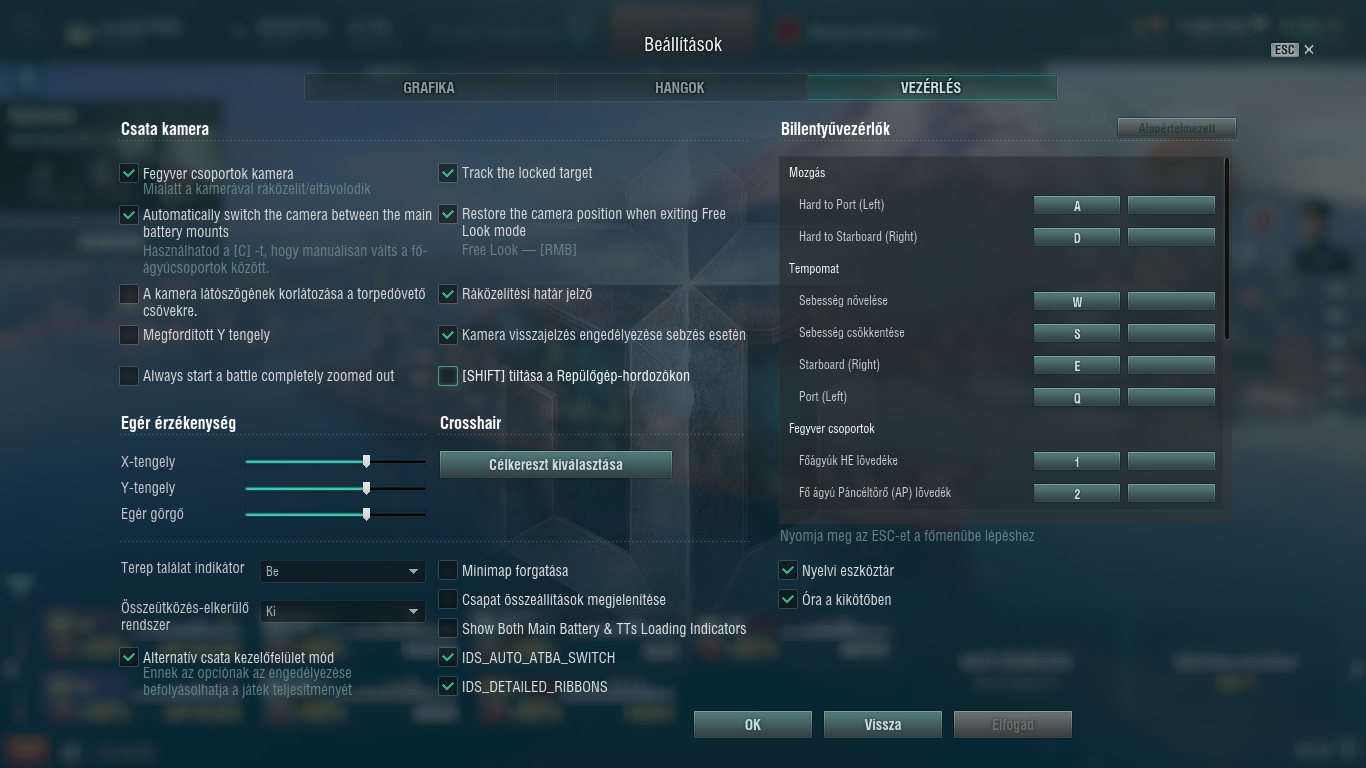Viewport: 1366px width, 768px height.
Task: Click the Egér görgő slider handle
Action: [x=367, y=514]
